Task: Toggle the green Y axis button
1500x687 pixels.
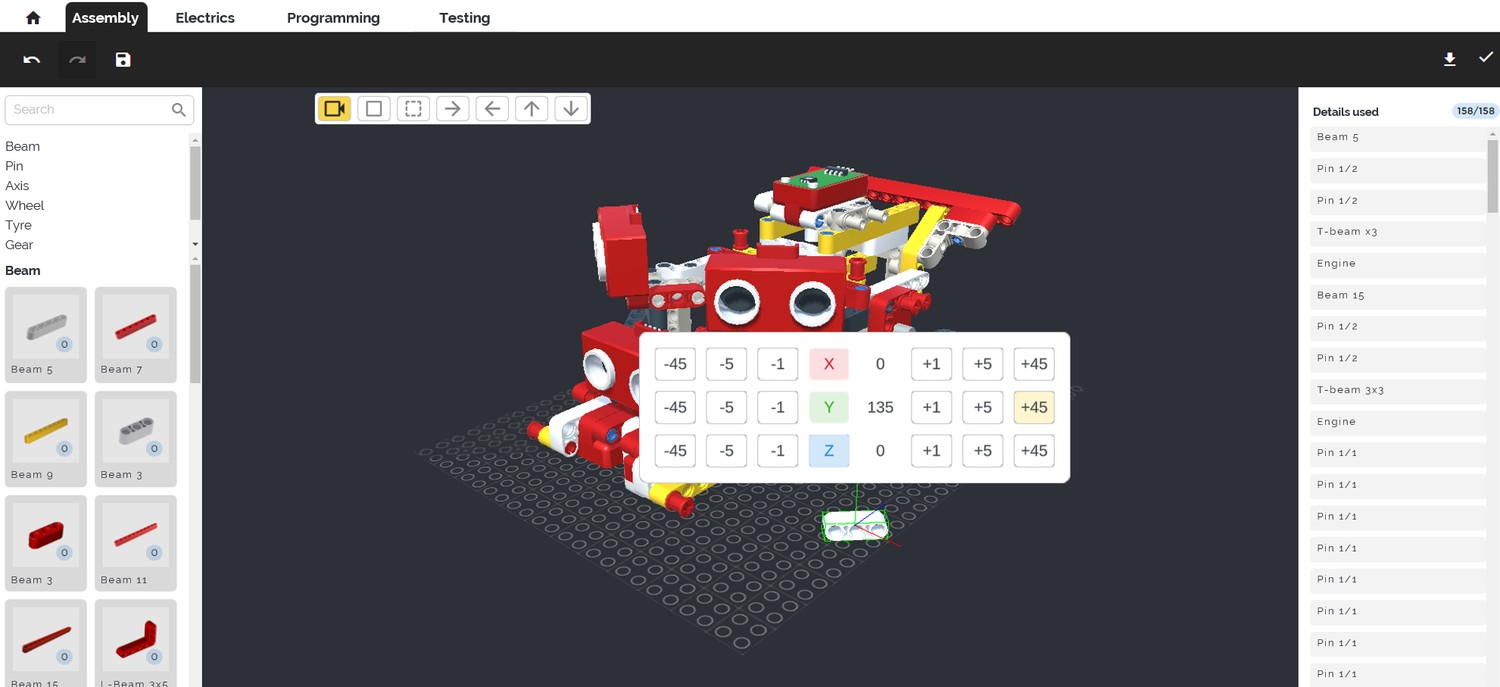Action: click(x=829, y=407)
